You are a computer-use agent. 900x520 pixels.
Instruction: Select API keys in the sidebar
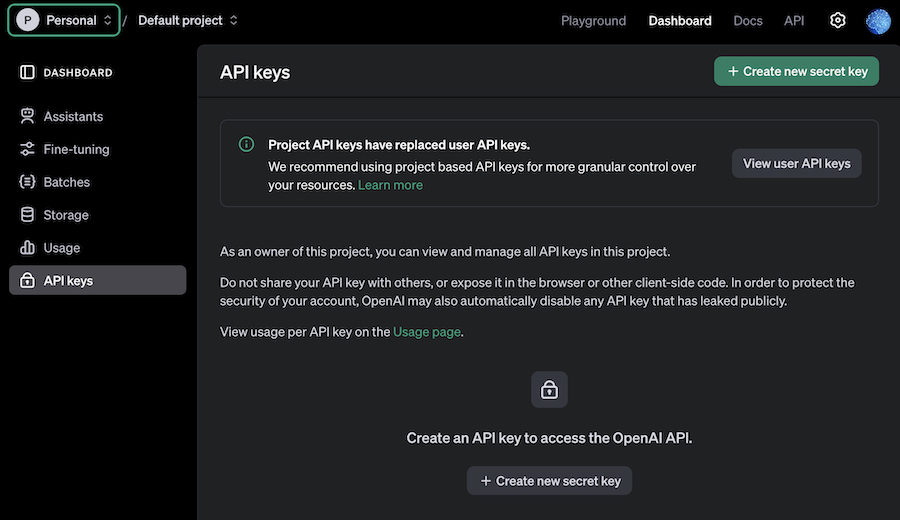pos(98,280)
